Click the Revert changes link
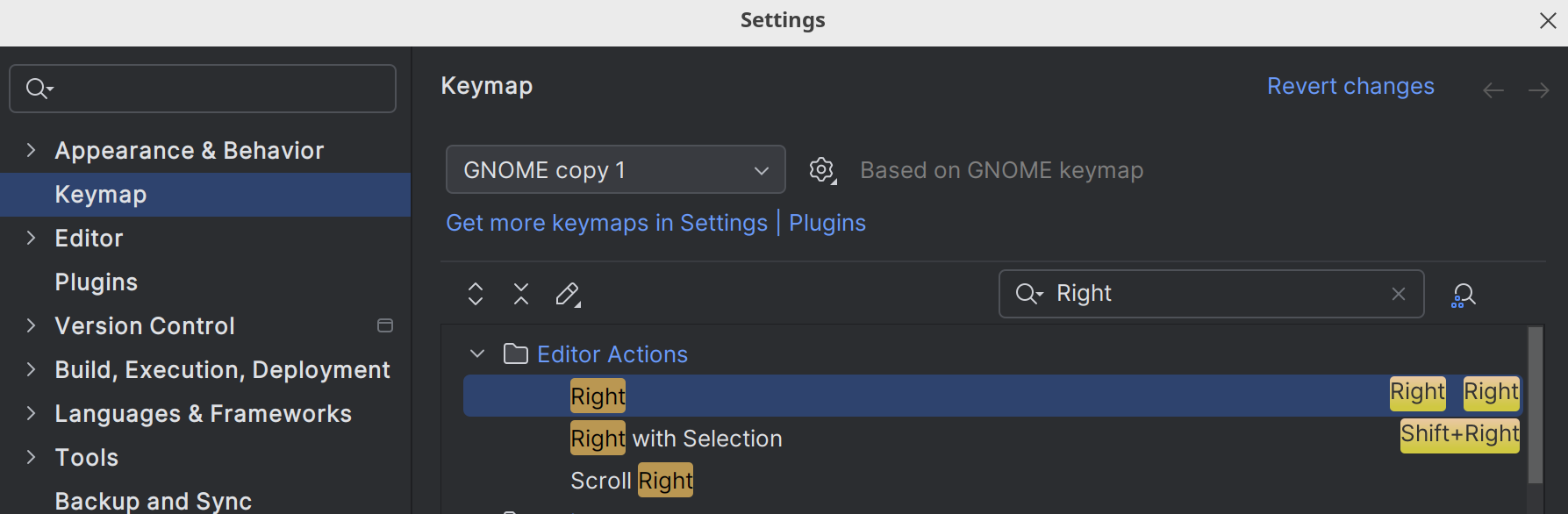Viewport: 1568px width, 514px height. (x=1350, y=86)
